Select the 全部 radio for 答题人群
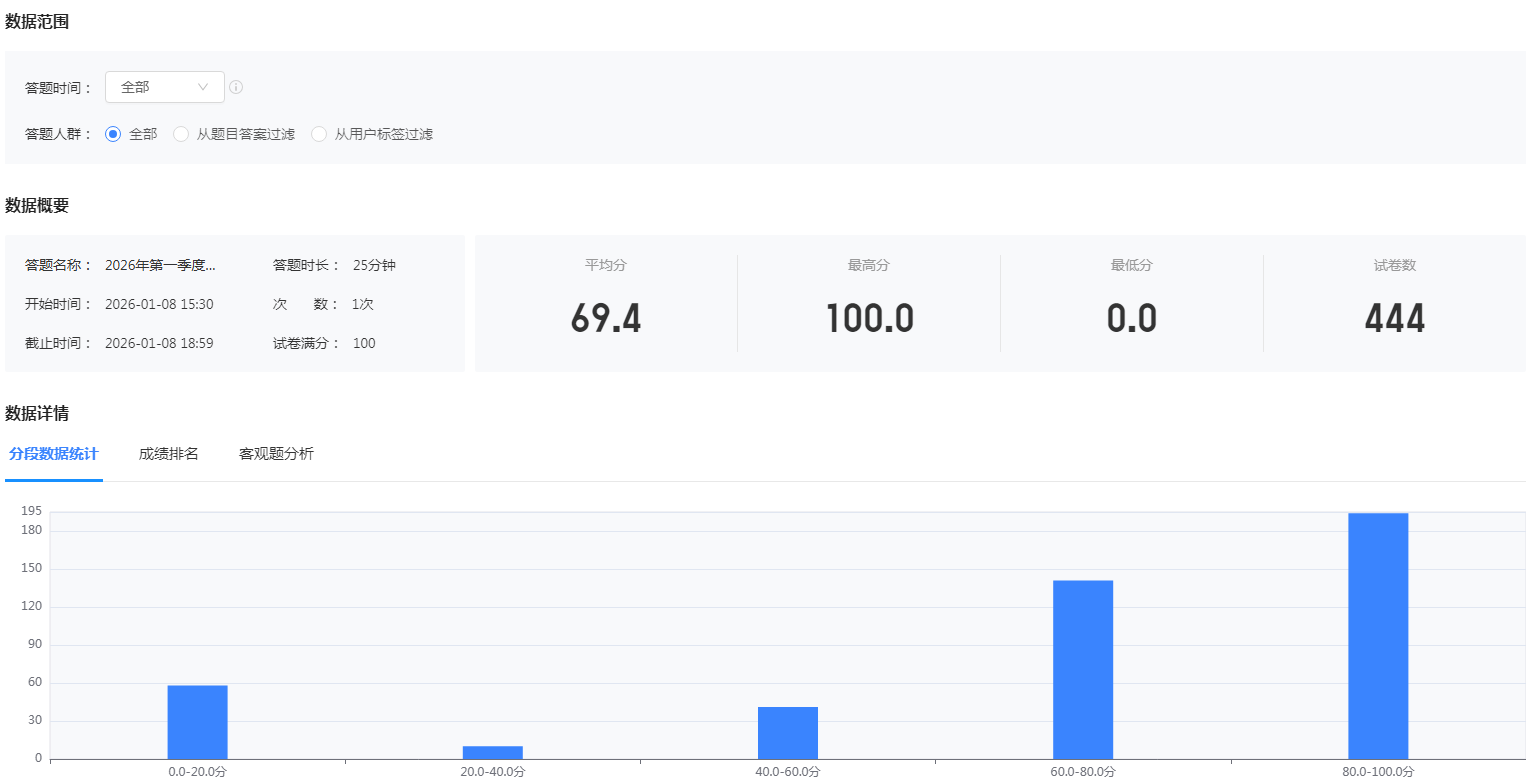1531x783 pixels. [x=113, y=134]
